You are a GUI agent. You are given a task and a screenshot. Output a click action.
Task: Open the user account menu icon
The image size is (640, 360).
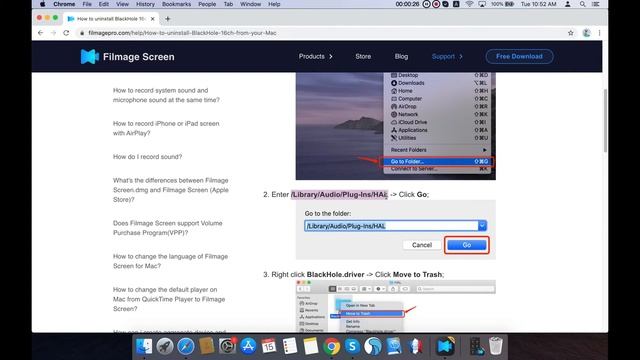click(x=567, y=4)
